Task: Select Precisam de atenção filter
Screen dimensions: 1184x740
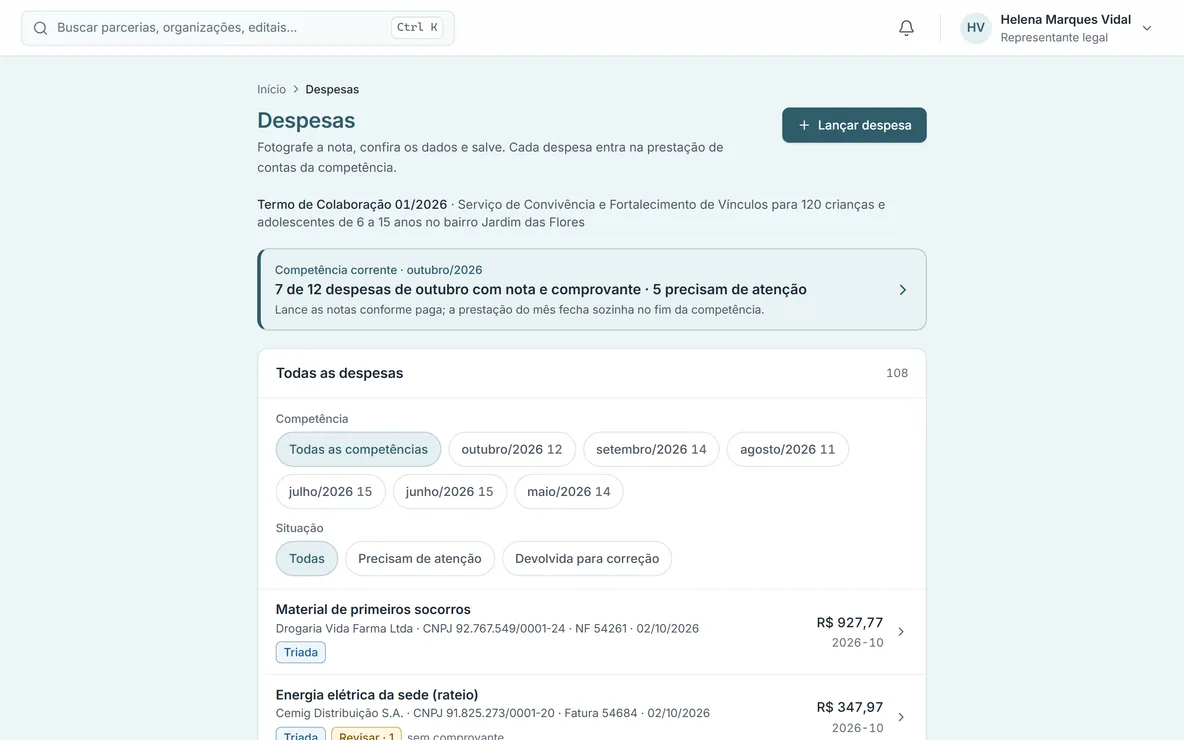Action: coord(420,559)
